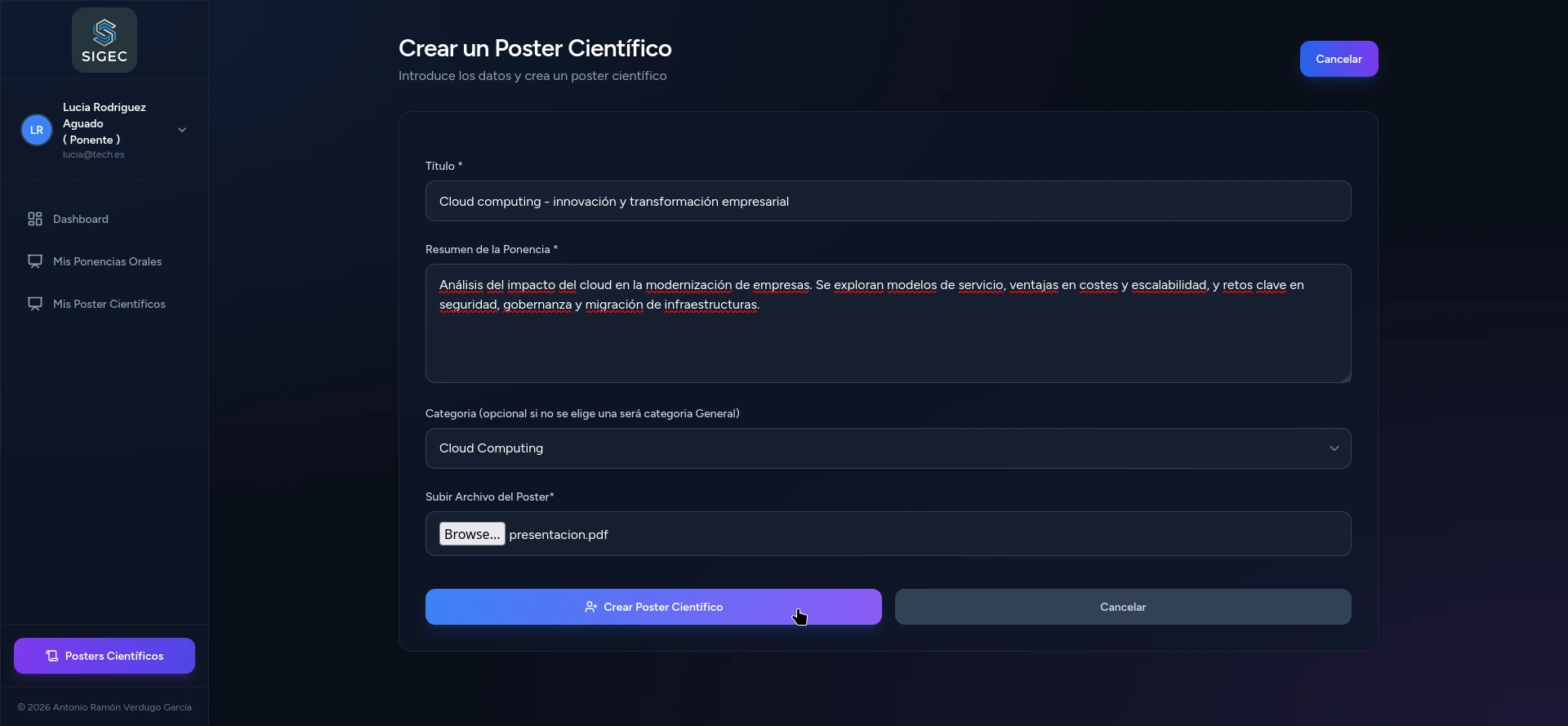This screenshot has height=726, width=1568.
Task: Click Browse to choose a poster file
Action: 472,534
